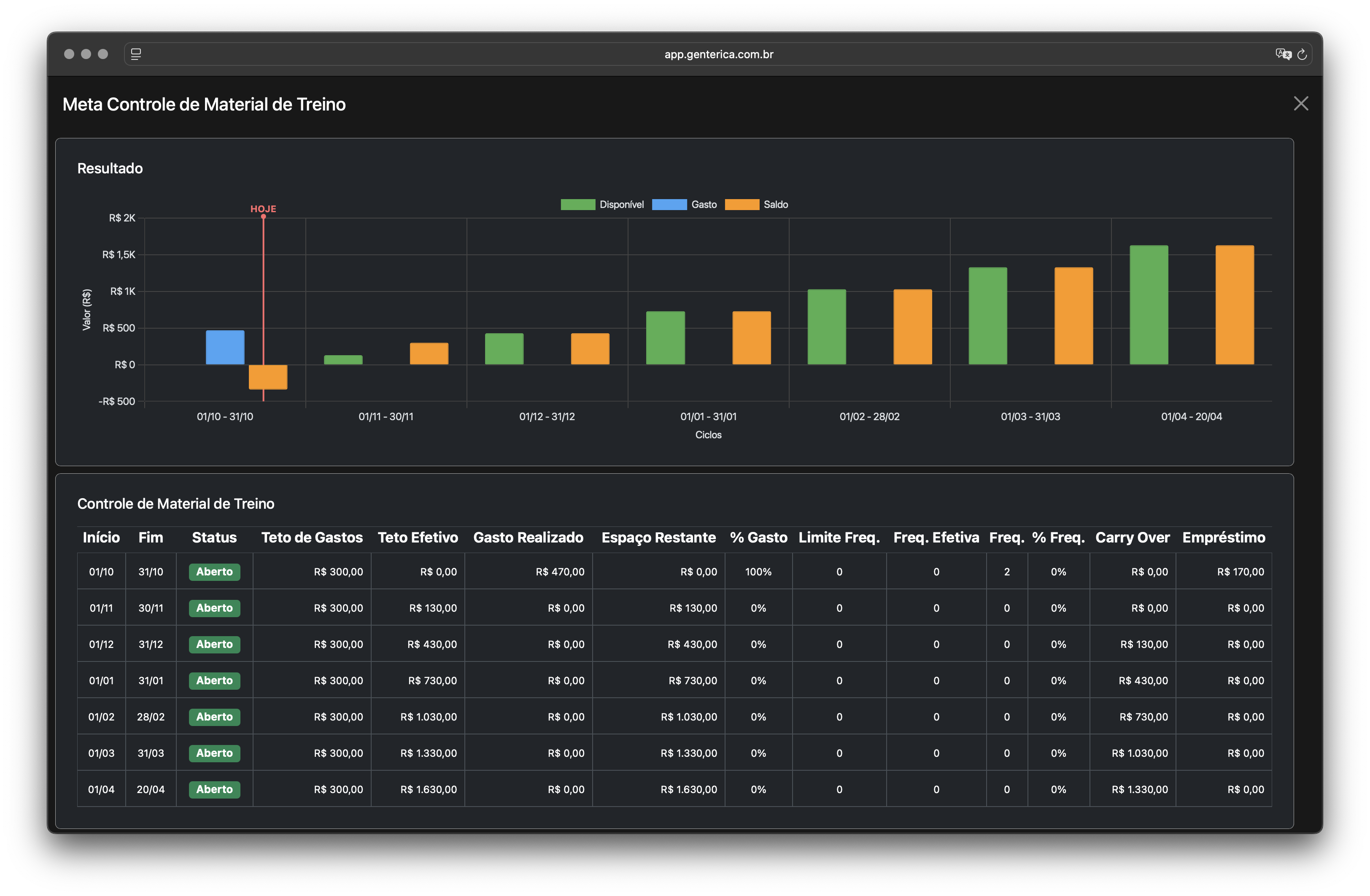Click the HOJE timeline marker
Image resolution: width=1370 pixels, height=896 pixels.
coord(263,209)
